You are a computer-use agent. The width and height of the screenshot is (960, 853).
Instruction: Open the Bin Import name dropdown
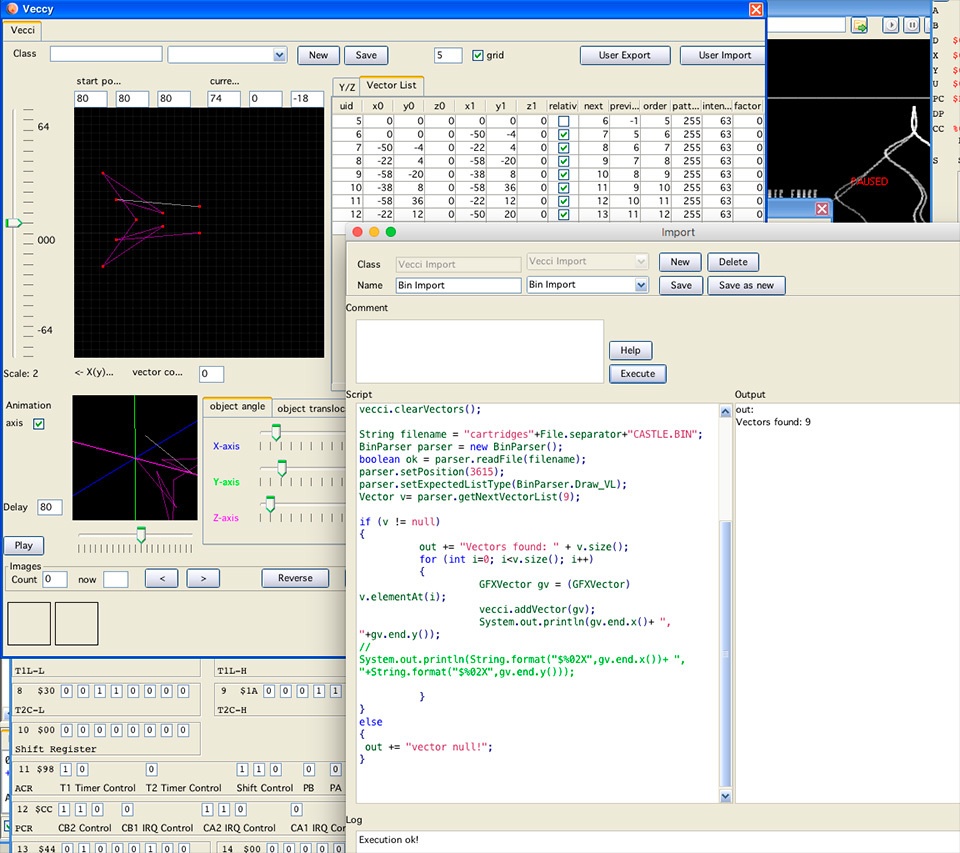pyautogui.click(x=641, y=285)
